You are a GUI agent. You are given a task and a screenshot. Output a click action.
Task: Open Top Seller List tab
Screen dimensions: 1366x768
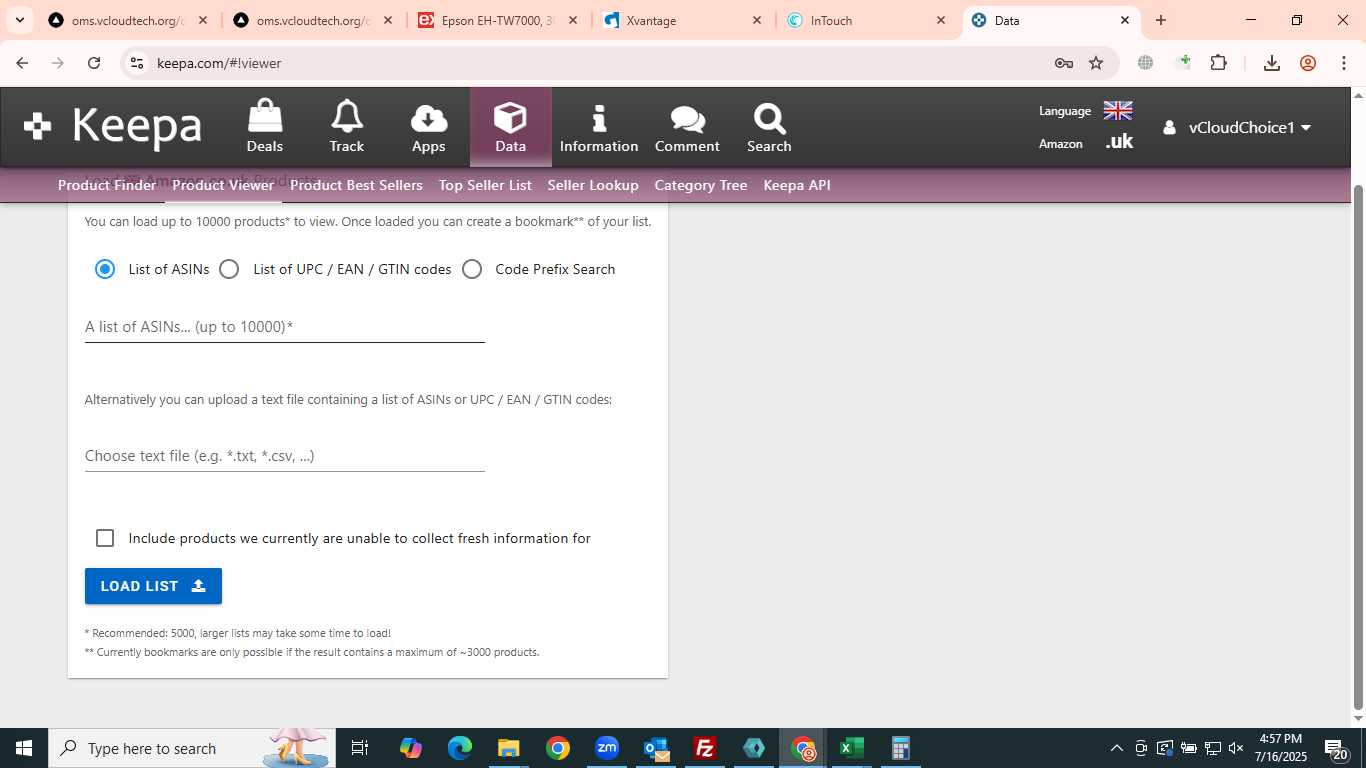click(485, 185)
